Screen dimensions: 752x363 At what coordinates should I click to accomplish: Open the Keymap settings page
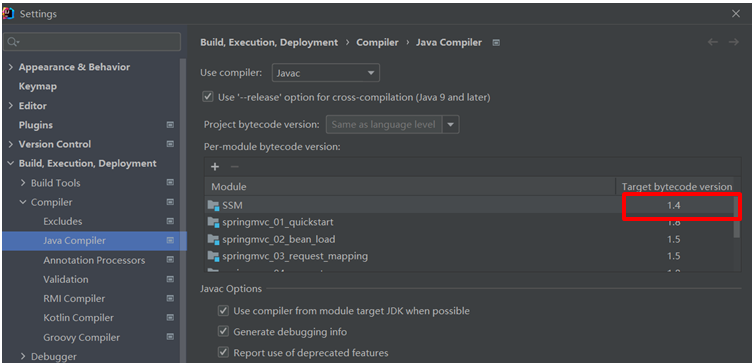tap(37, 86)
